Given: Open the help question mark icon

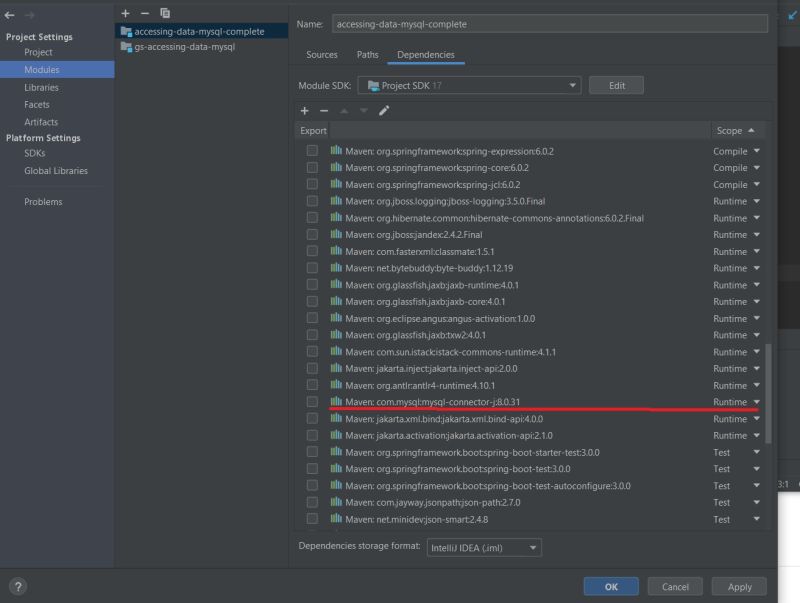Looking at the screenshot, I should click(x=17, y=587).
